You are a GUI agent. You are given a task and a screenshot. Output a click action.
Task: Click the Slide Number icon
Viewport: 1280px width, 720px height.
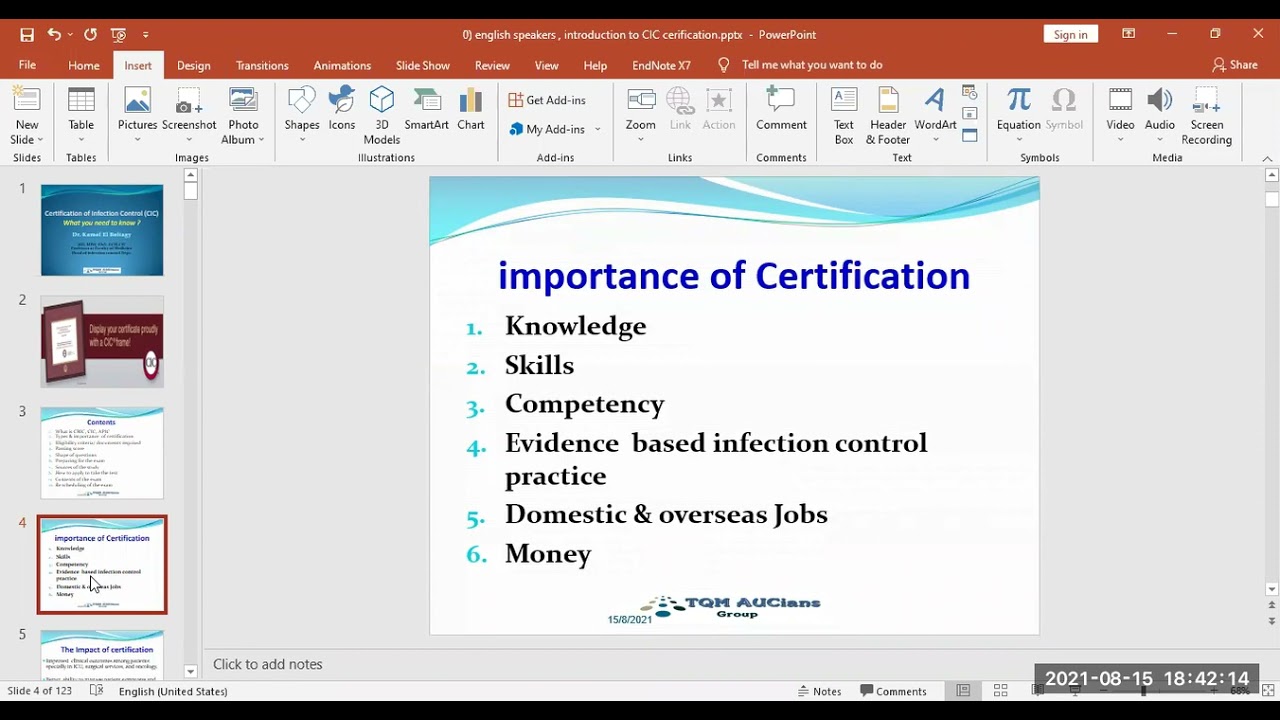pyautogui.click(x=969, y=114)
